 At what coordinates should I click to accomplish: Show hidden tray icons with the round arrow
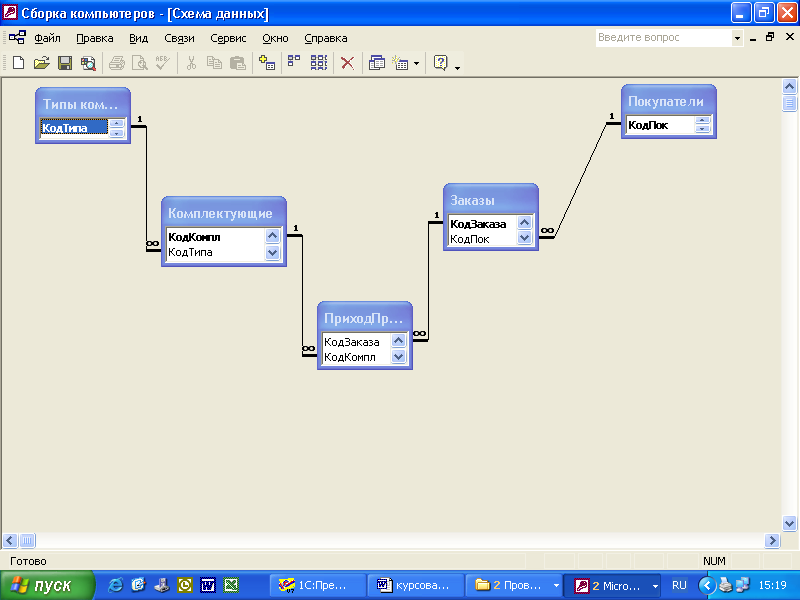tap(707, 585)
